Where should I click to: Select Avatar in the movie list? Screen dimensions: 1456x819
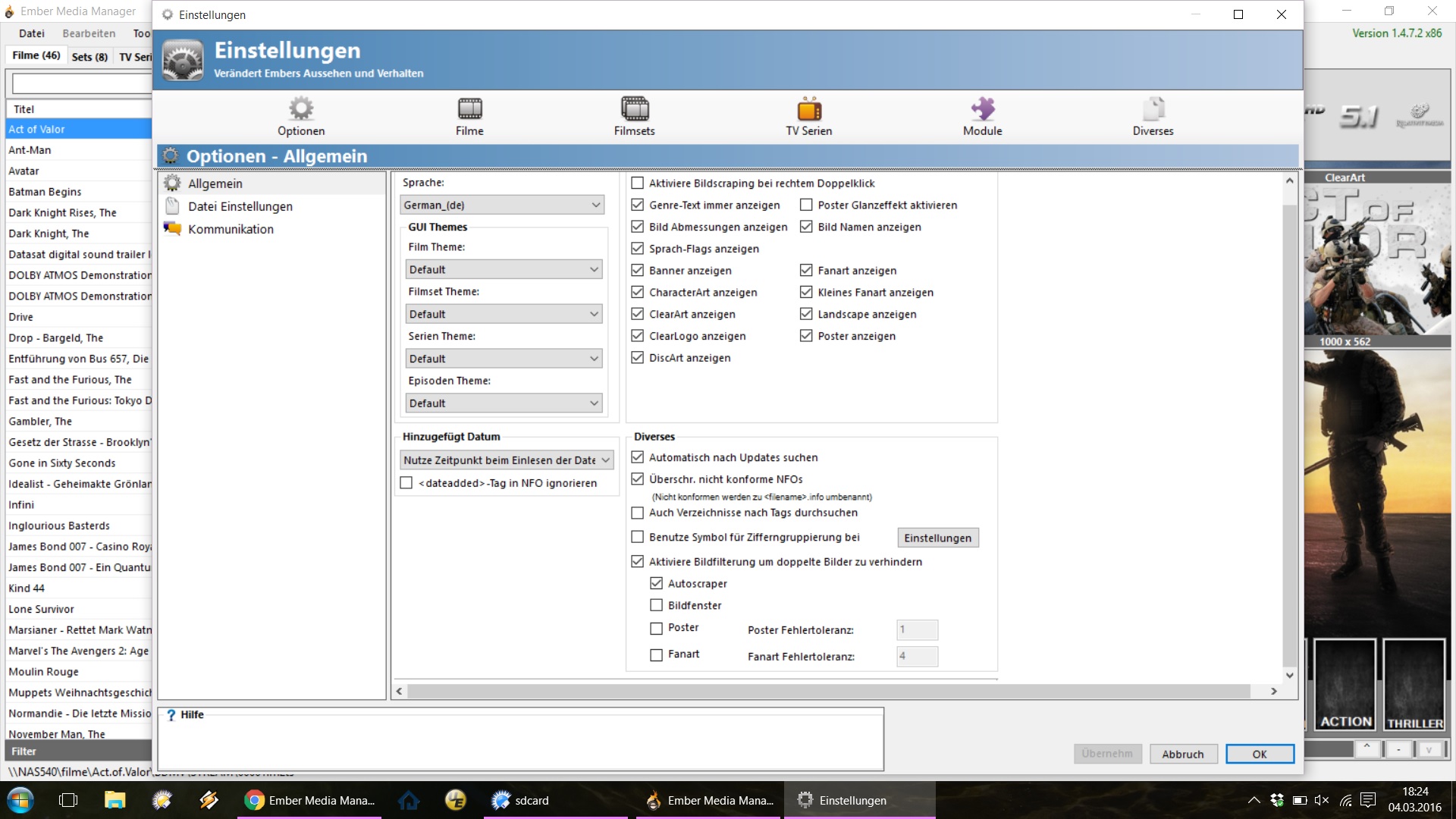click(x=79, y=171)
